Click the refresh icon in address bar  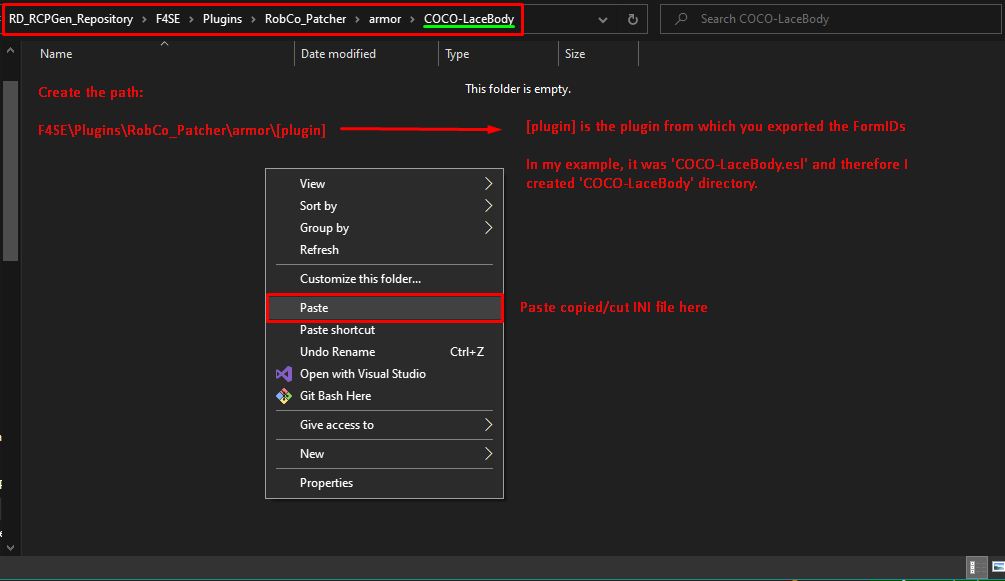point(632,19)
